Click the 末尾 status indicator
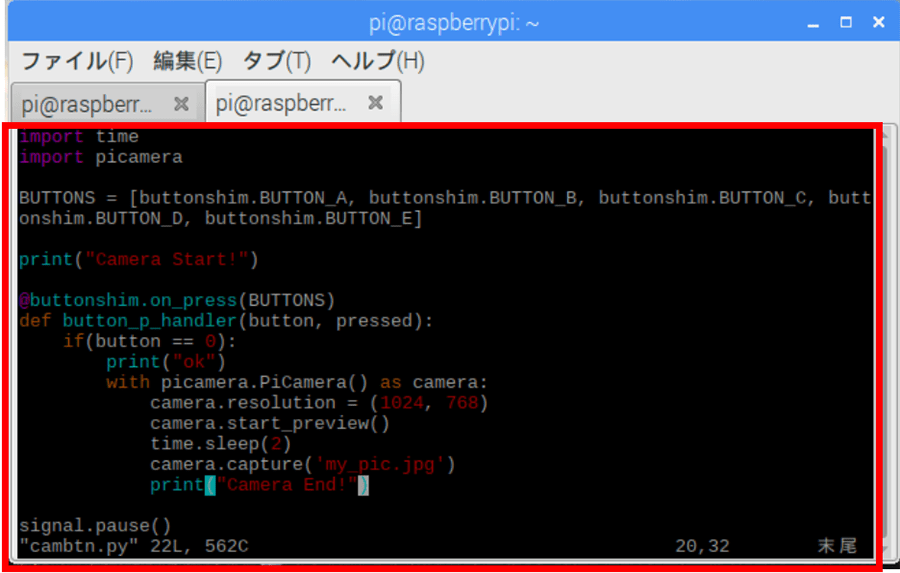Viewport: 900px width, 573px height. click(x=837, y=545)
